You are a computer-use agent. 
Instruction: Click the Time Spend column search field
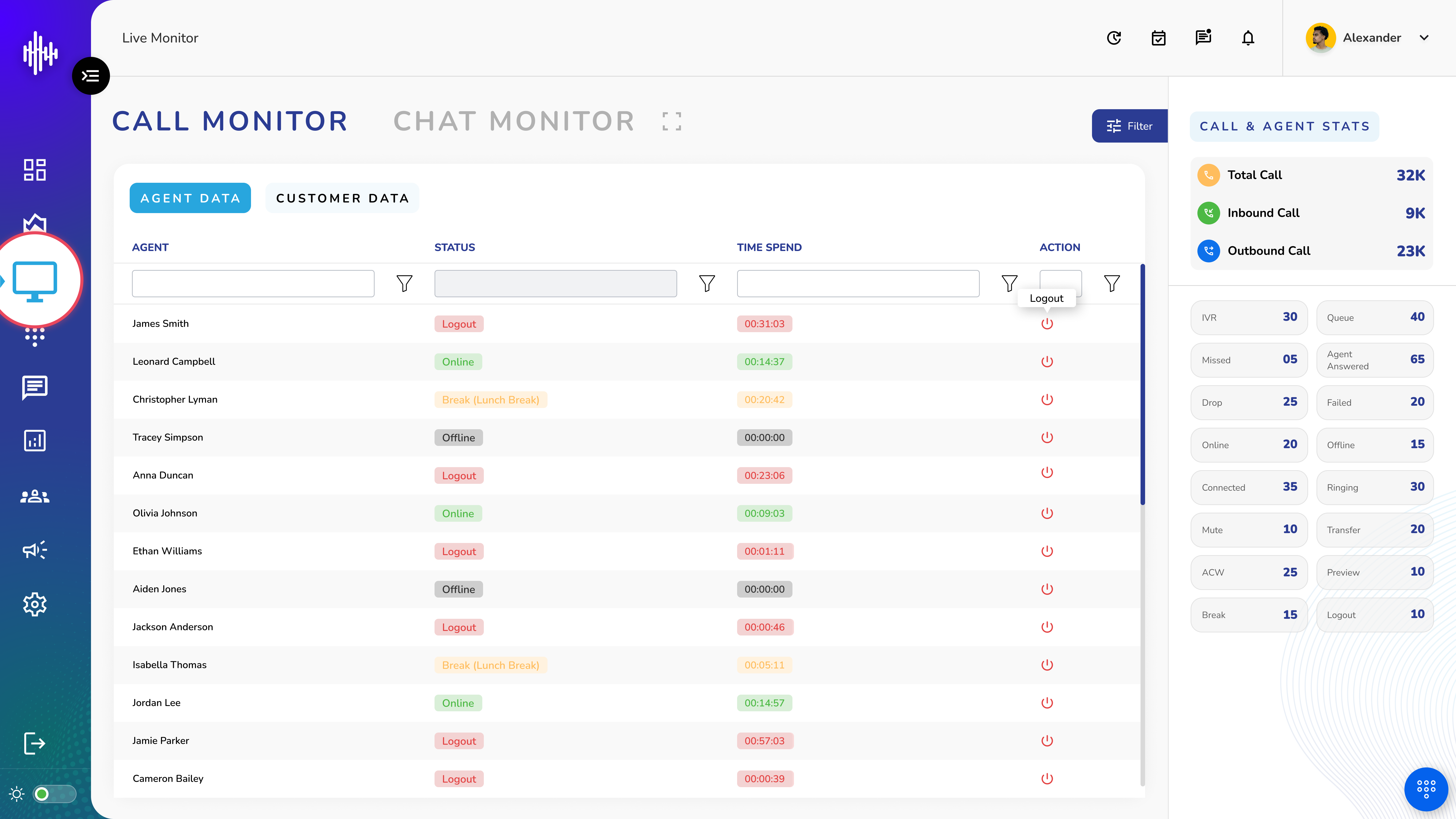(x=857, y=283)
